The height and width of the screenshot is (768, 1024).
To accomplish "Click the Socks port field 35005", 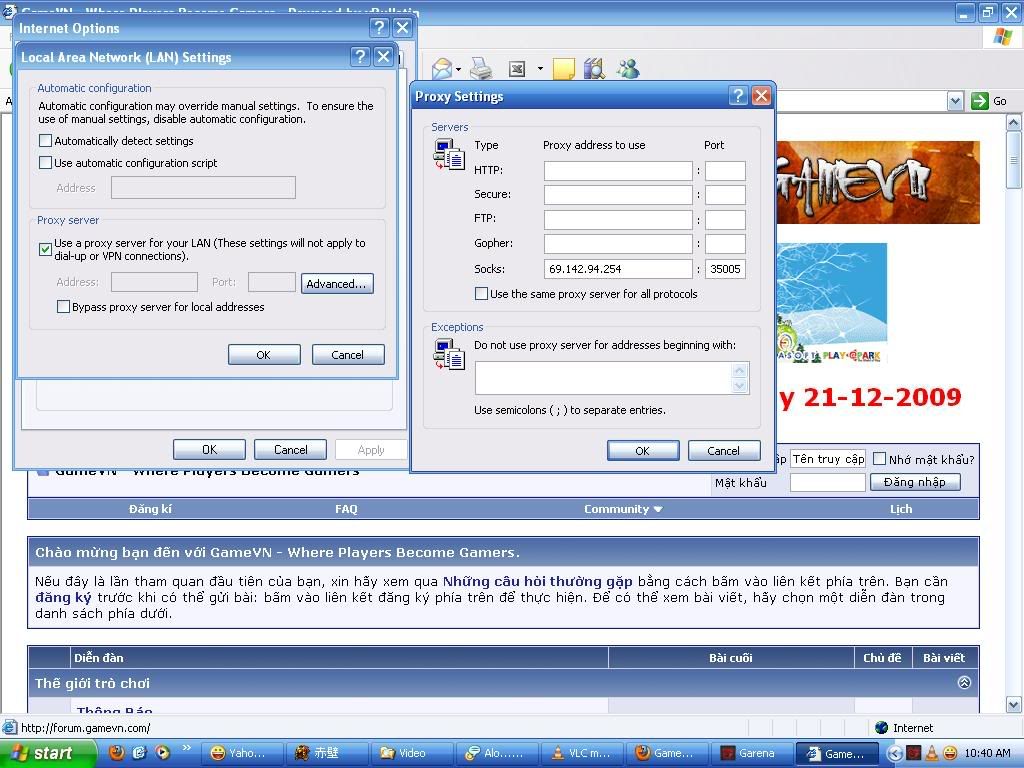I will 726,268.
